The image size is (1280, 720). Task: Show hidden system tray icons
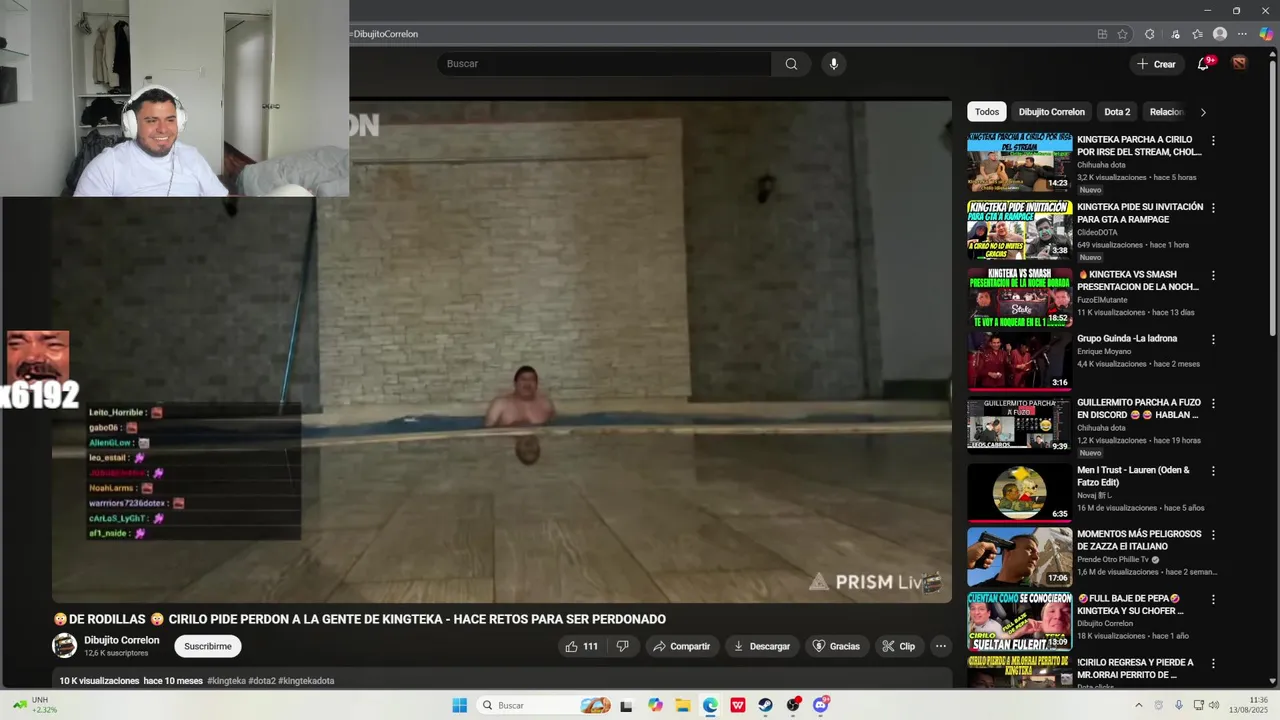[1138, 705]
